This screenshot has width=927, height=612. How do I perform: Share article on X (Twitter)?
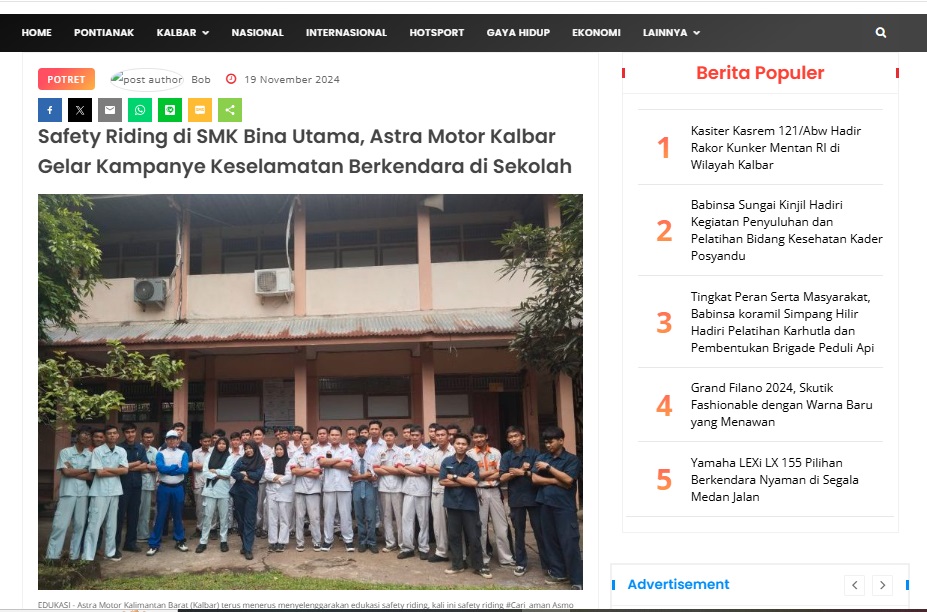(x=80, y=110)
